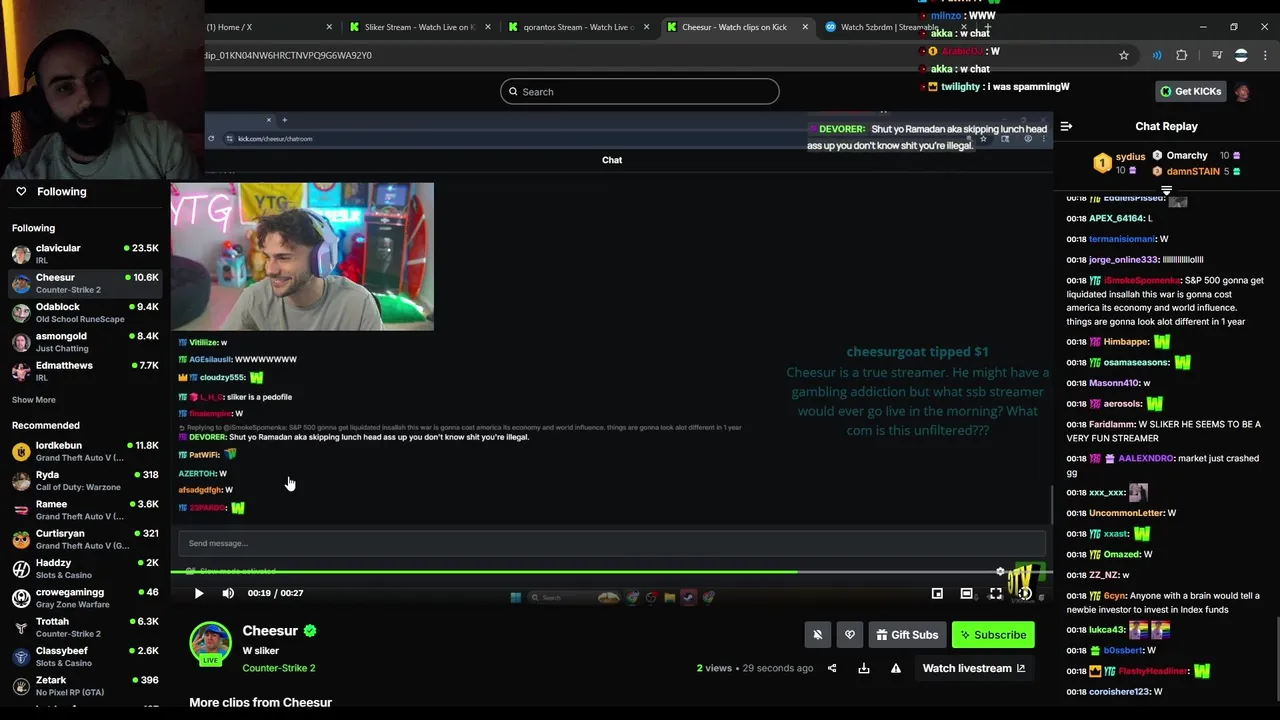Click username AALEXNDRO in Chat Replay
The height and width of the screenshot is (720, 1280).
(x=1146, y=458)
